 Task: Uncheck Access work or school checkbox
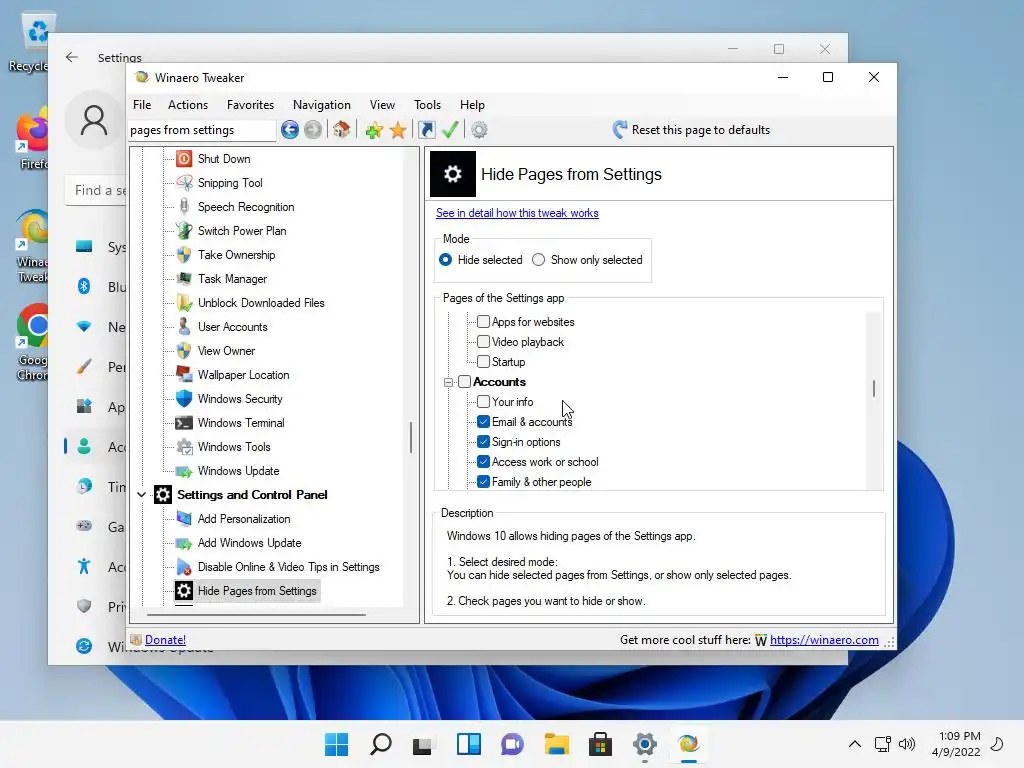[x=483, y=462]
